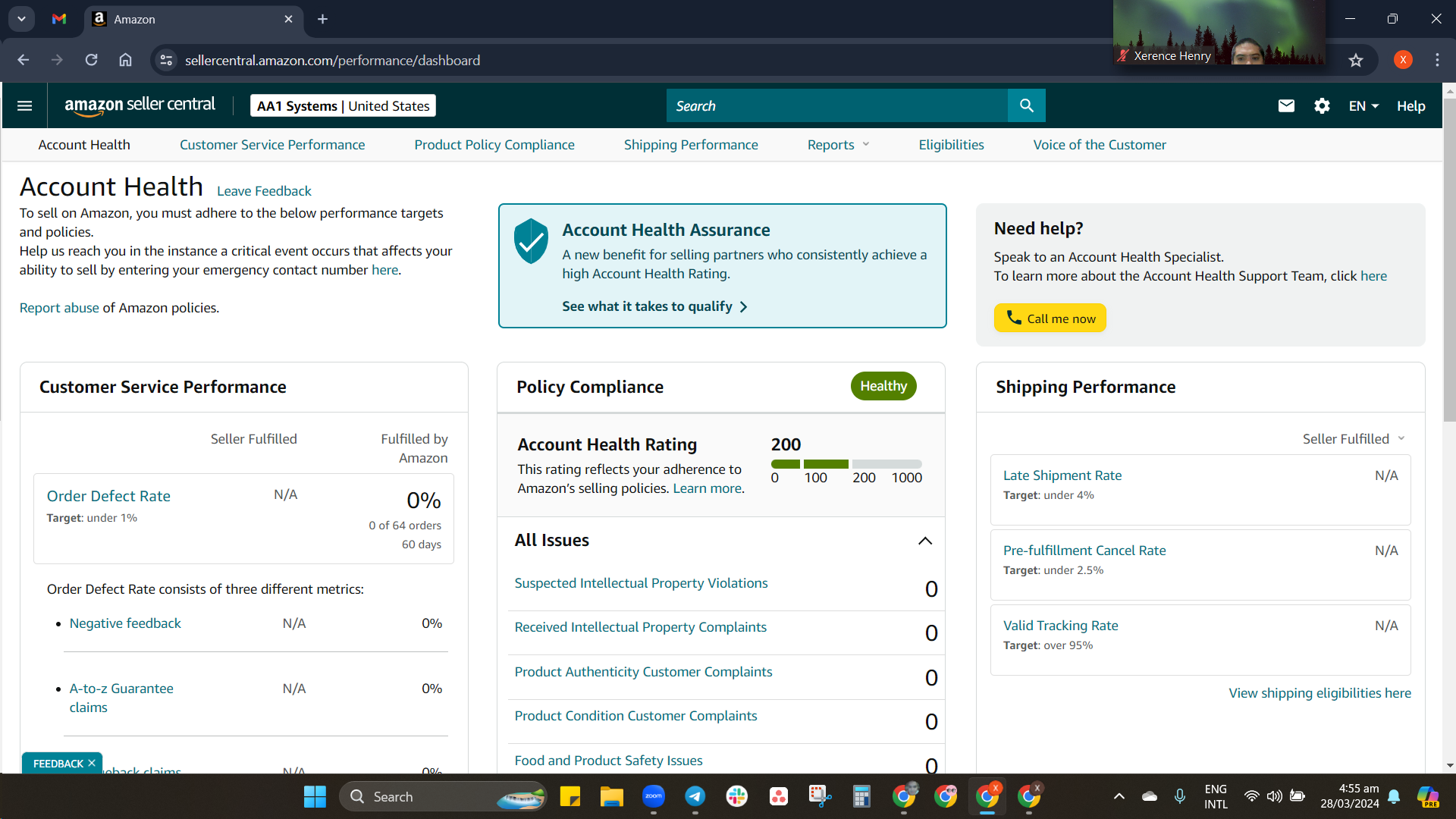Screen dimensions: 1456x819
Task: Open the Reports dropdown menu
Action: (839, 145)
